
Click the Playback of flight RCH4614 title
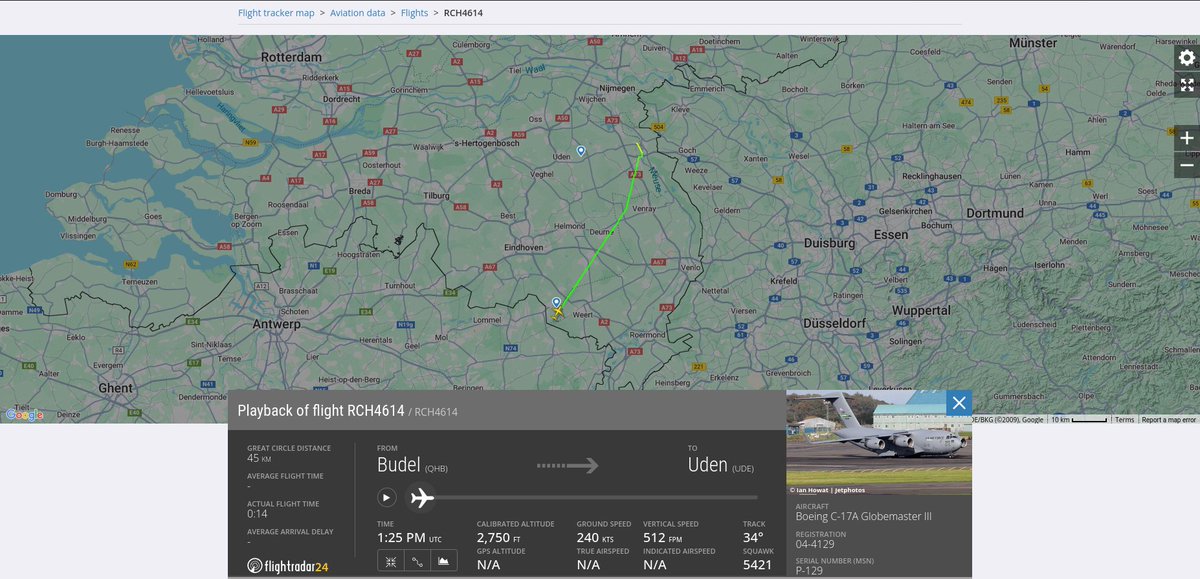pos(321,410)
